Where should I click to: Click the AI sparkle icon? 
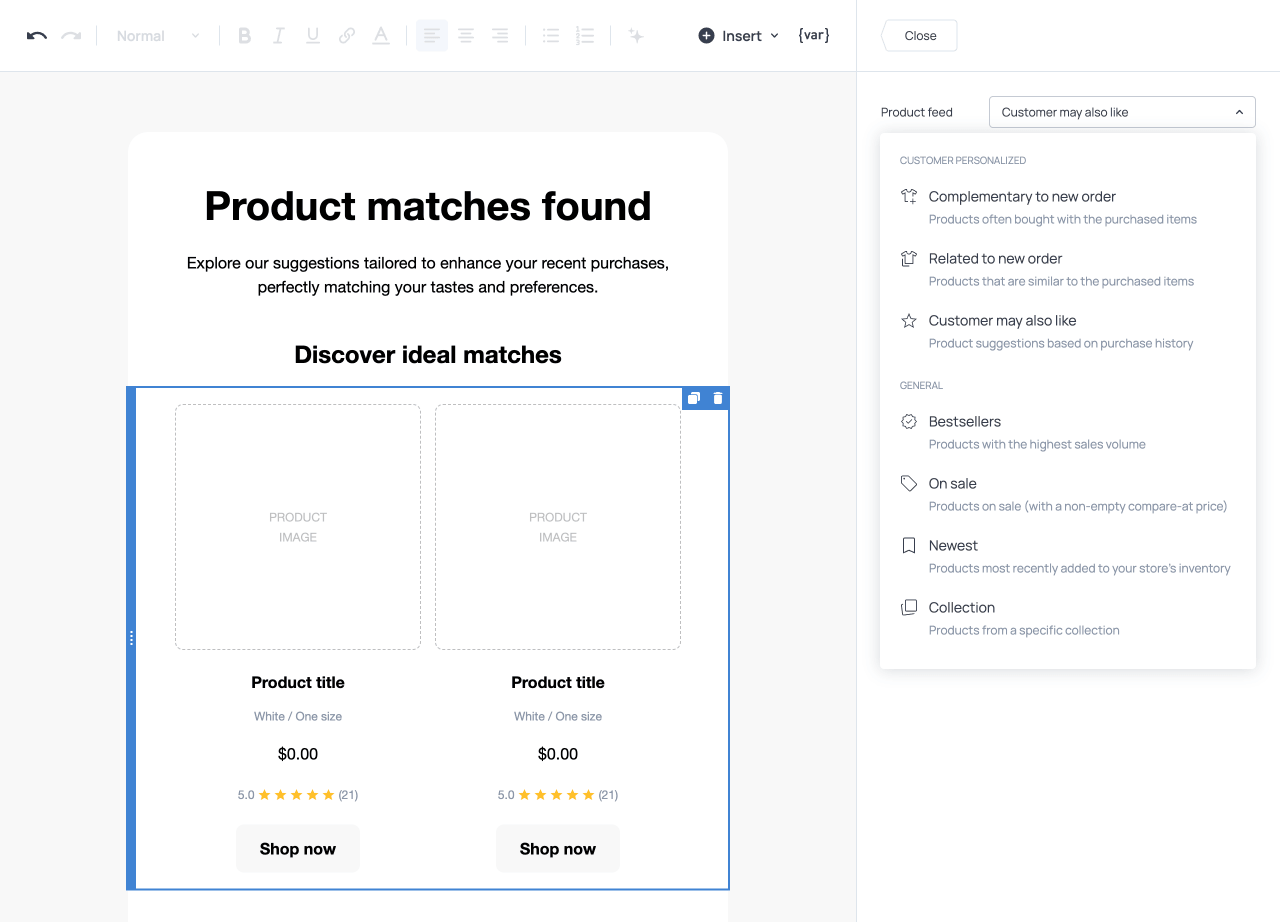[x=635, y=36]
